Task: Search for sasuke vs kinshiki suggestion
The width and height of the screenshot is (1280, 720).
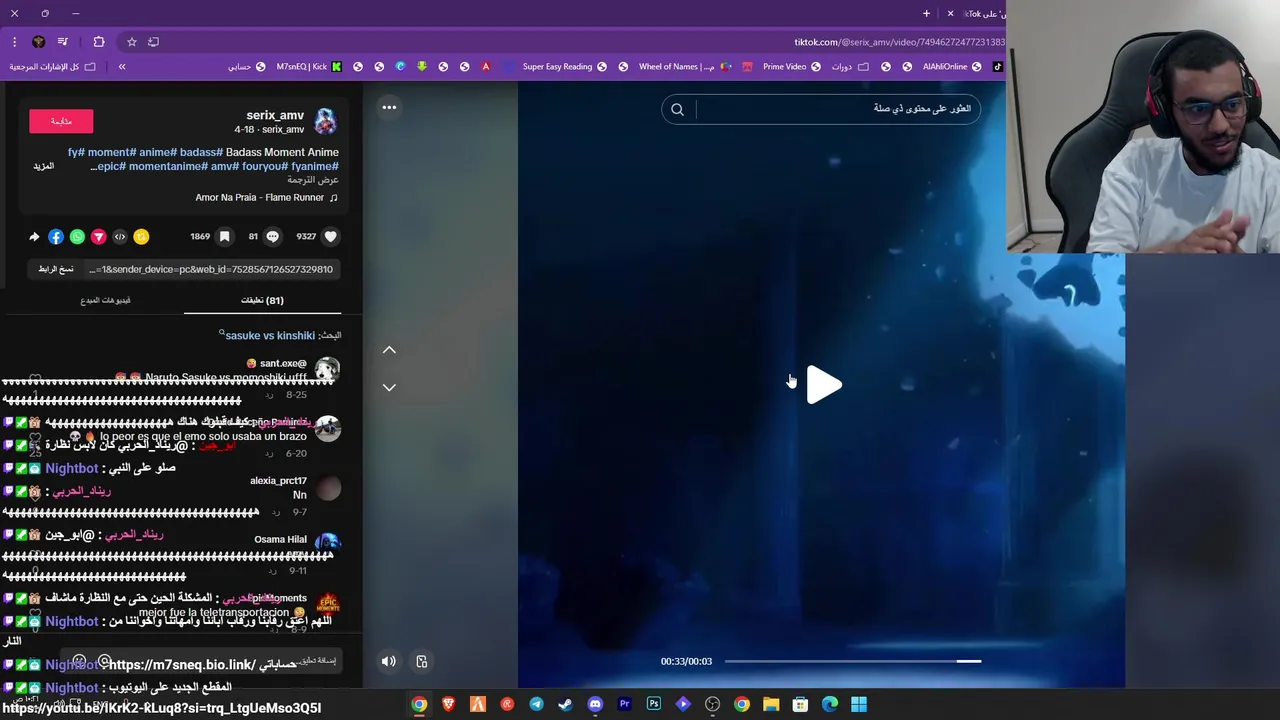Action: click(x=270, y=336)
